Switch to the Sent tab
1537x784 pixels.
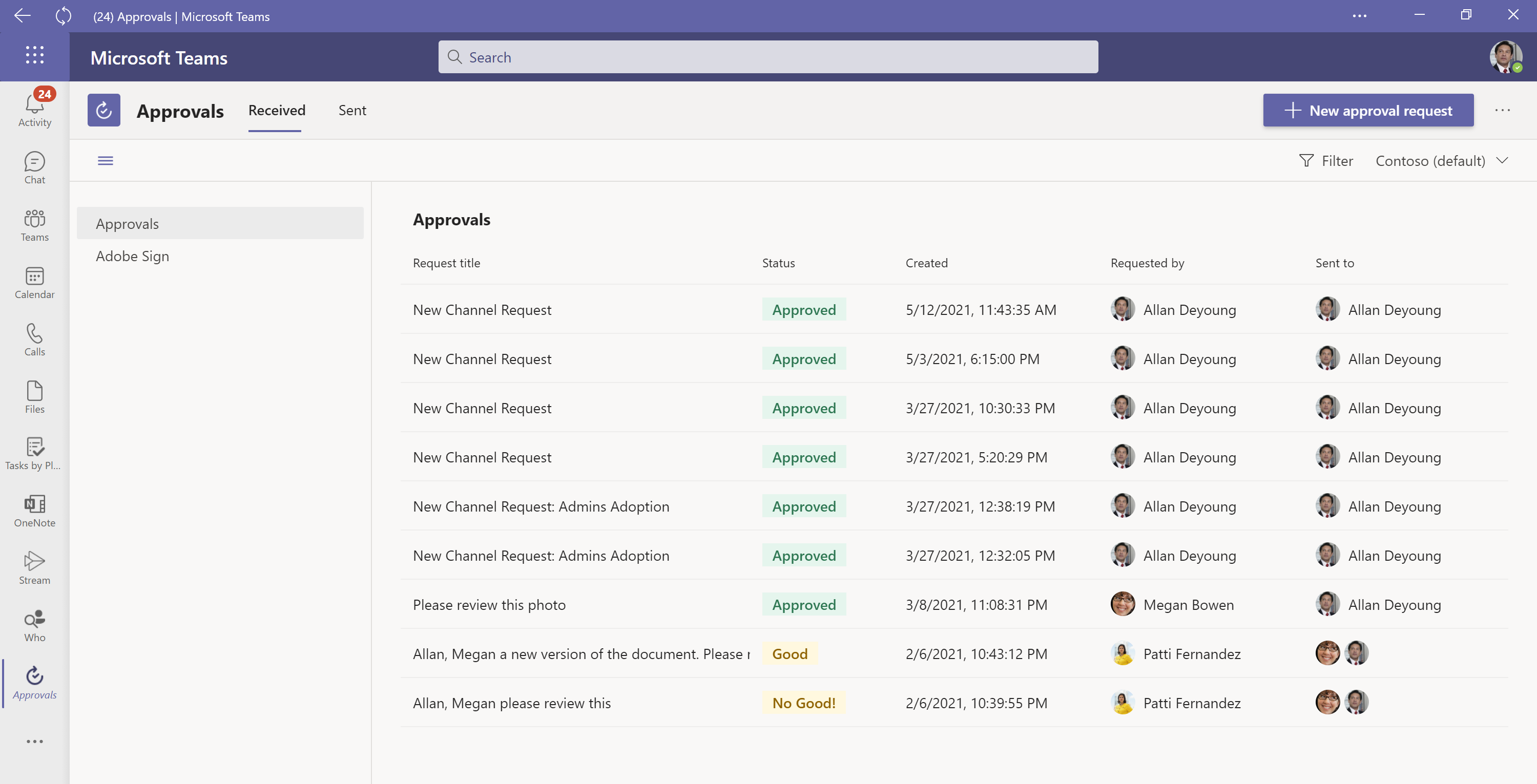tap(352, 110)
